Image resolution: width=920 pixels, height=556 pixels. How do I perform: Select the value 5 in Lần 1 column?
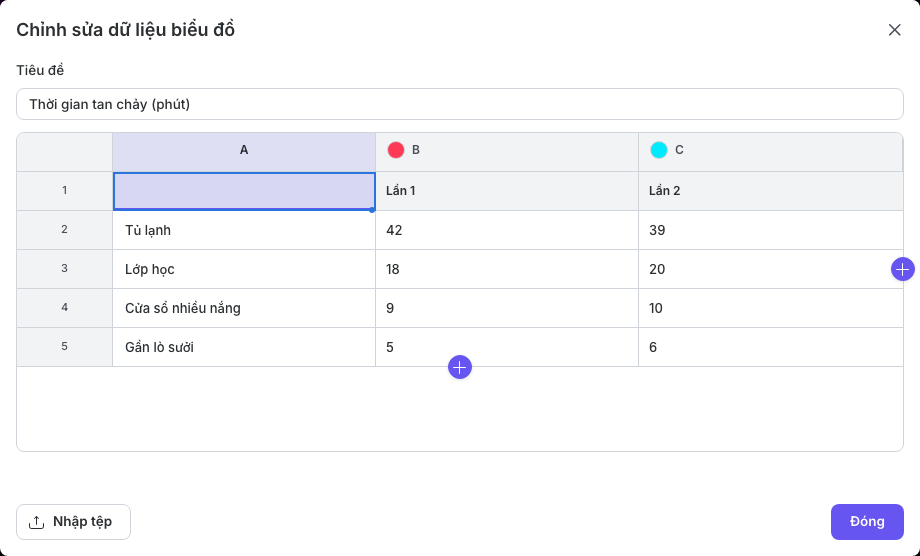pyautogui.click(x=507, y=347)
